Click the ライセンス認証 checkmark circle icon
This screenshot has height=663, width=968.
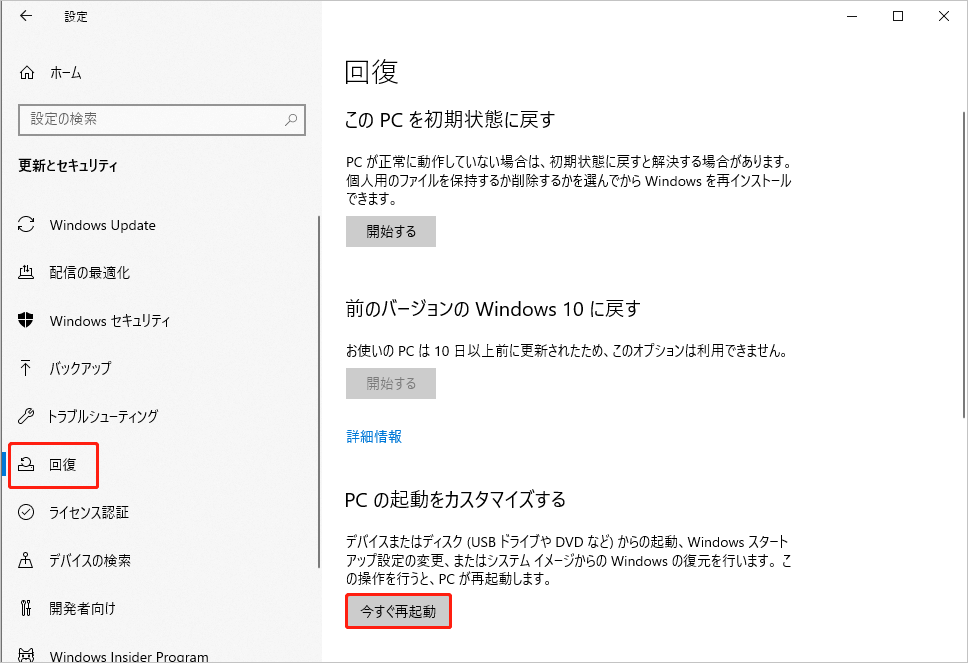pos(27,512)
